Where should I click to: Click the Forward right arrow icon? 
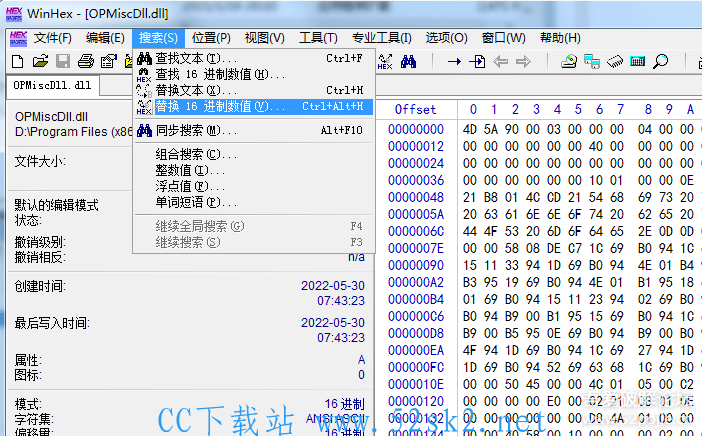pos(523,61)
